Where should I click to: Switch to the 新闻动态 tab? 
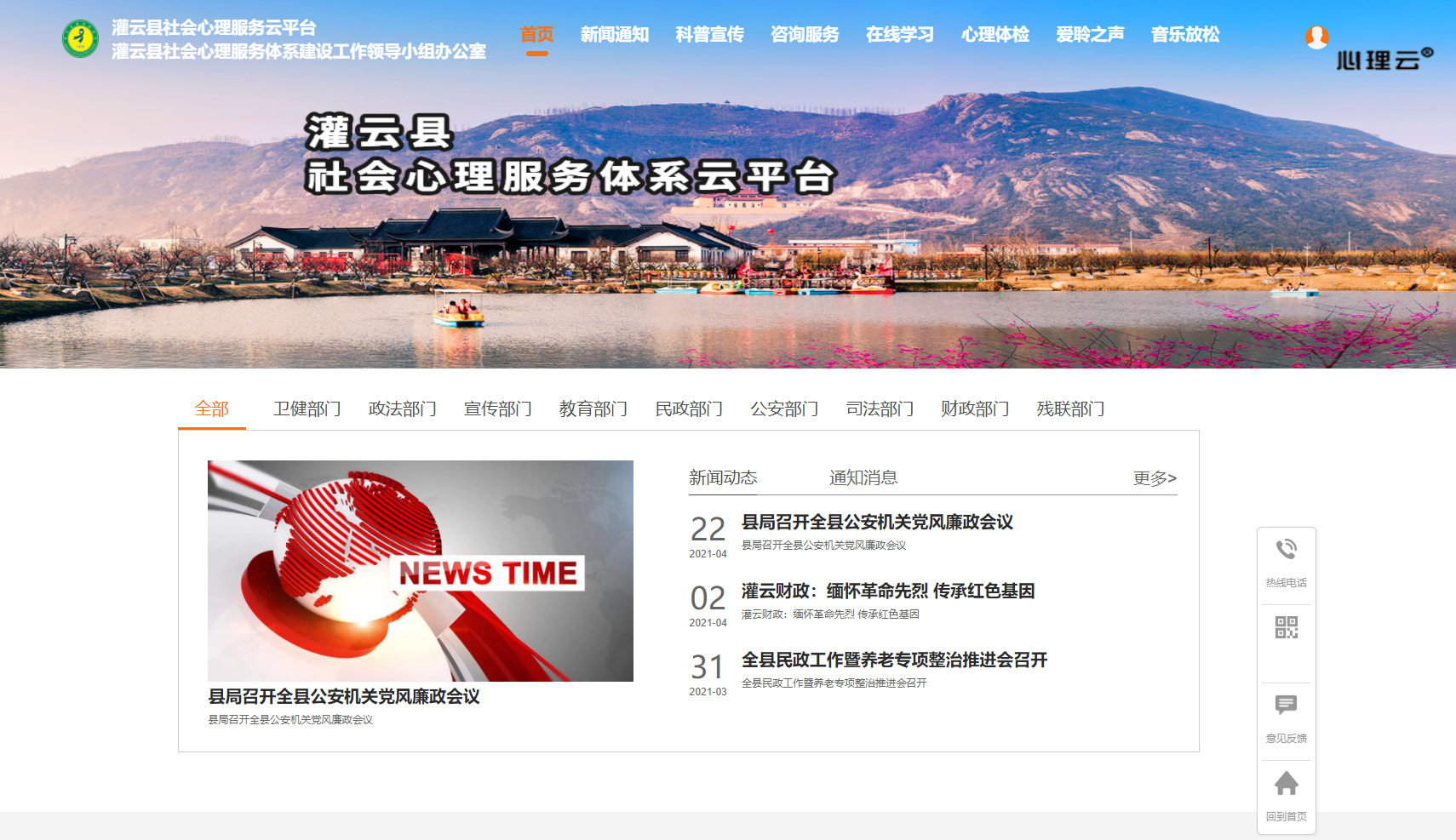(723, 477)
